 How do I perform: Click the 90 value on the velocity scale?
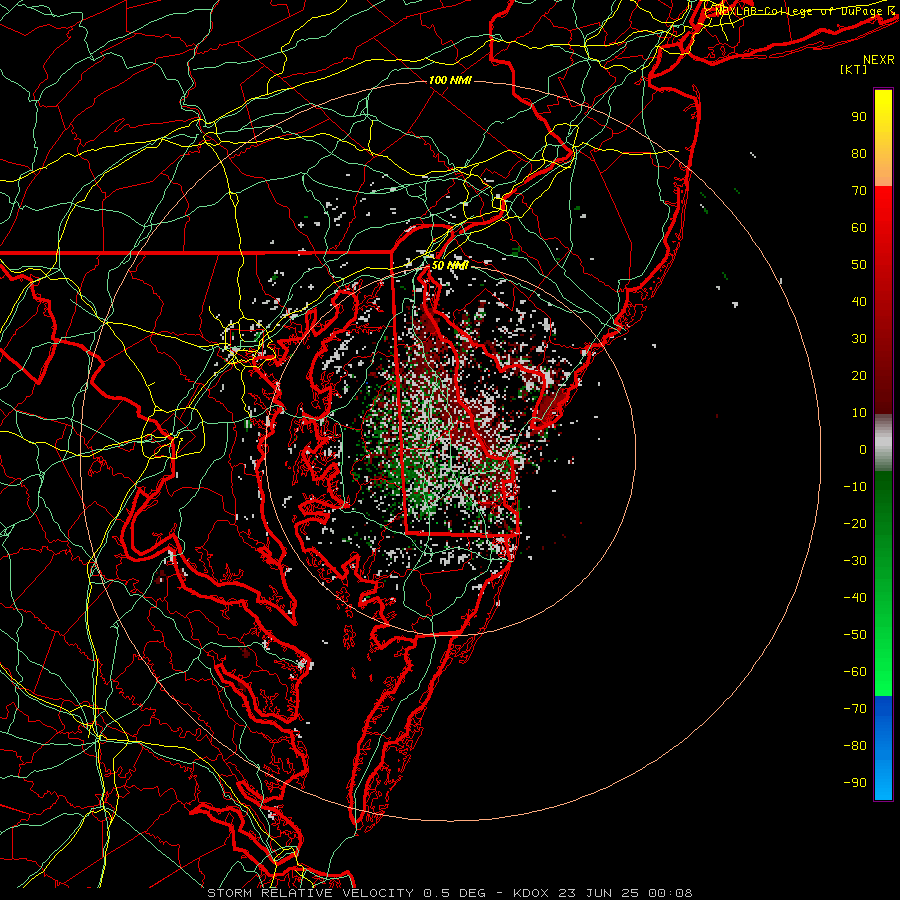coord(859,117)
